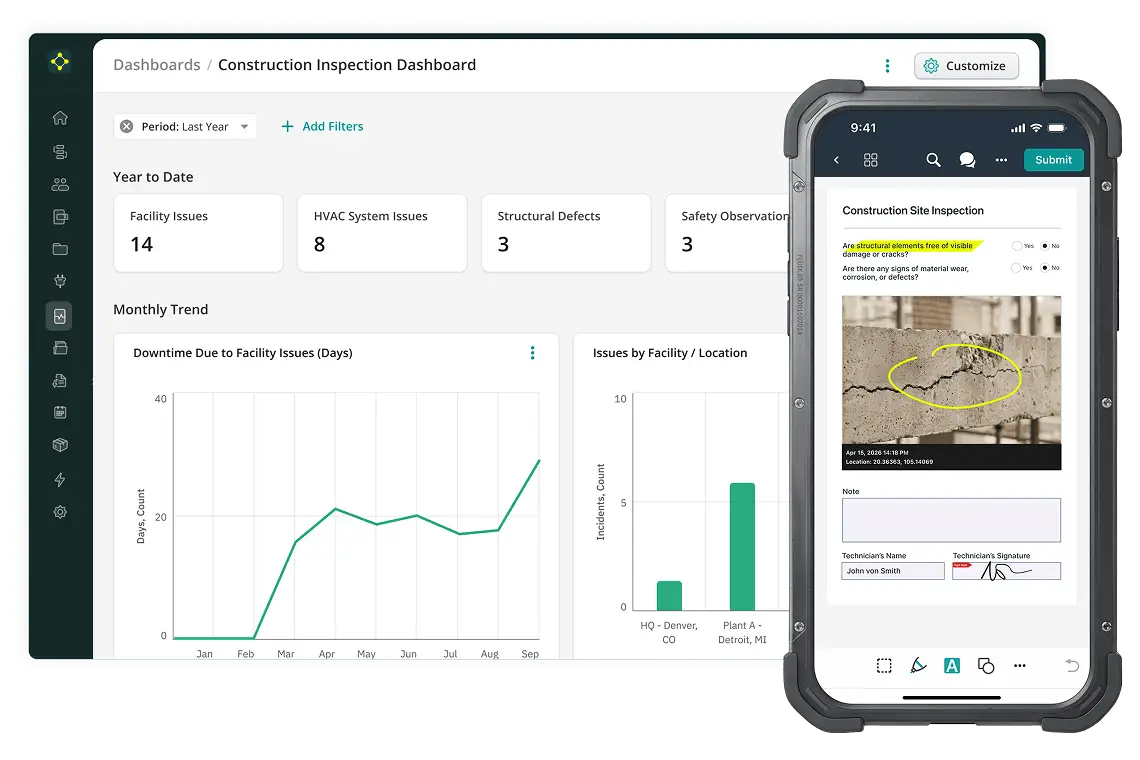Go to Dashboards breadcrumb
Image resolution: width=1140 pixels, height=760 pixels.
156,65
